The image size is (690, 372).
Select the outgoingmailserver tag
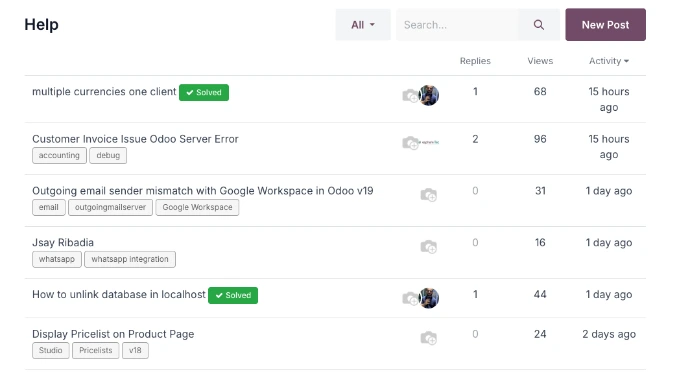click(x=110, y=207)
